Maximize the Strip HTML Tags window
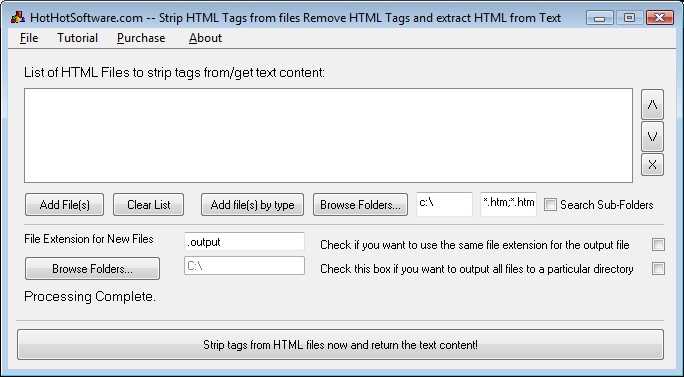 coord(629,18)
